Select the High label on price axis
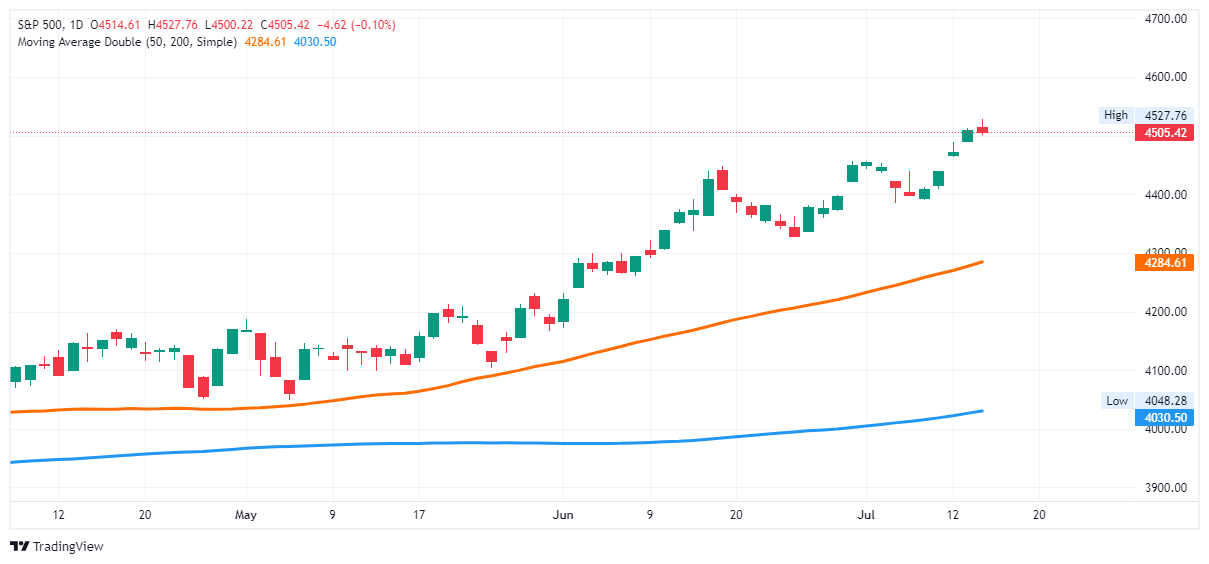The image size is (1209, 564). tap(1115, 115)
